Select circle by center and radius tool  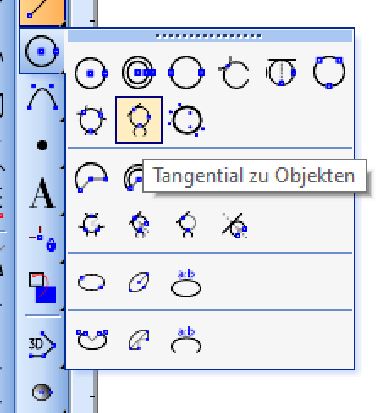[x=91, y=73]
